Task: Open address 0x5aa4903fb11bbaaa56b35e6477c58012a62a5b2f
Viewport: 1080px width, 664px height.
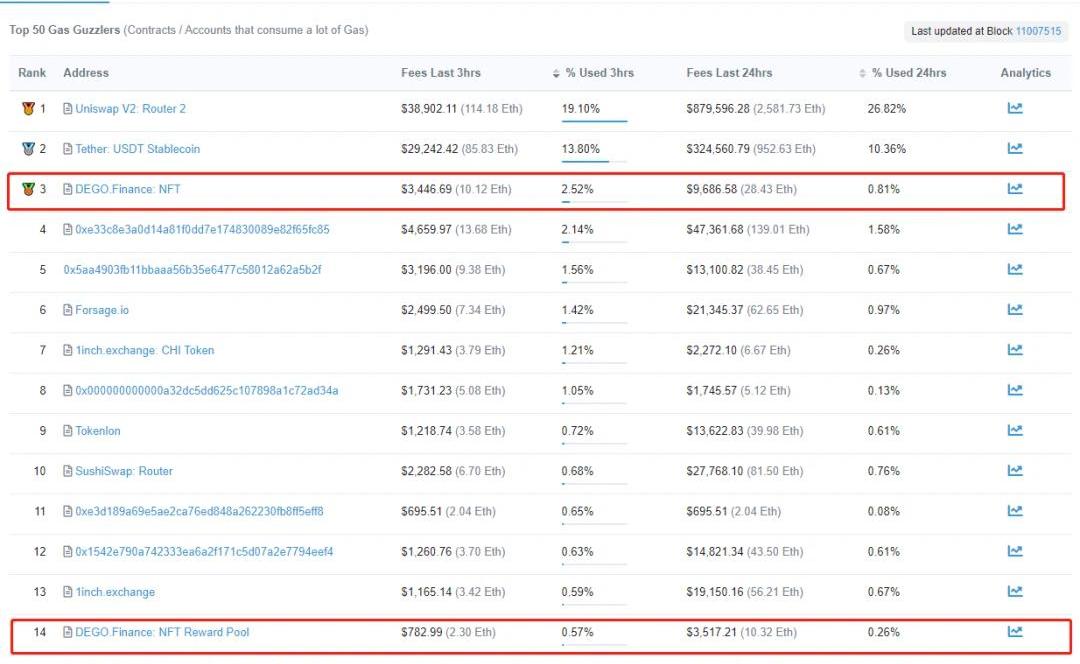Action: click(x=192, y=270)
